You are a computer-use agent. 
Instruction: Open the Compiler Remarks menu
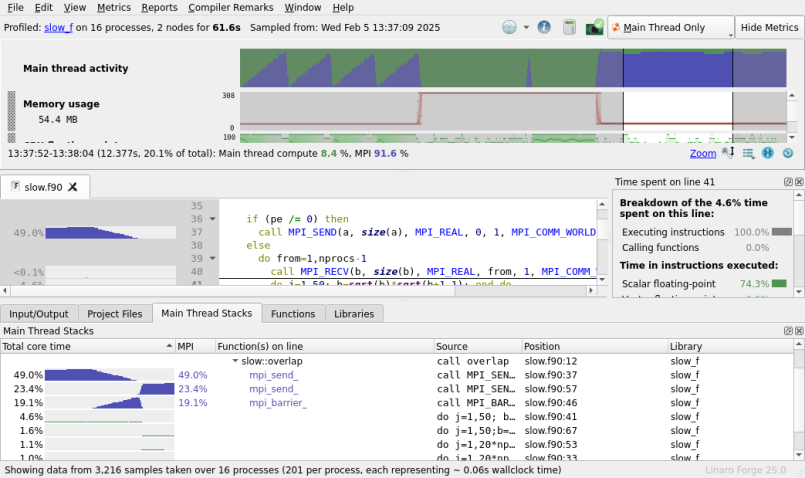231,7
